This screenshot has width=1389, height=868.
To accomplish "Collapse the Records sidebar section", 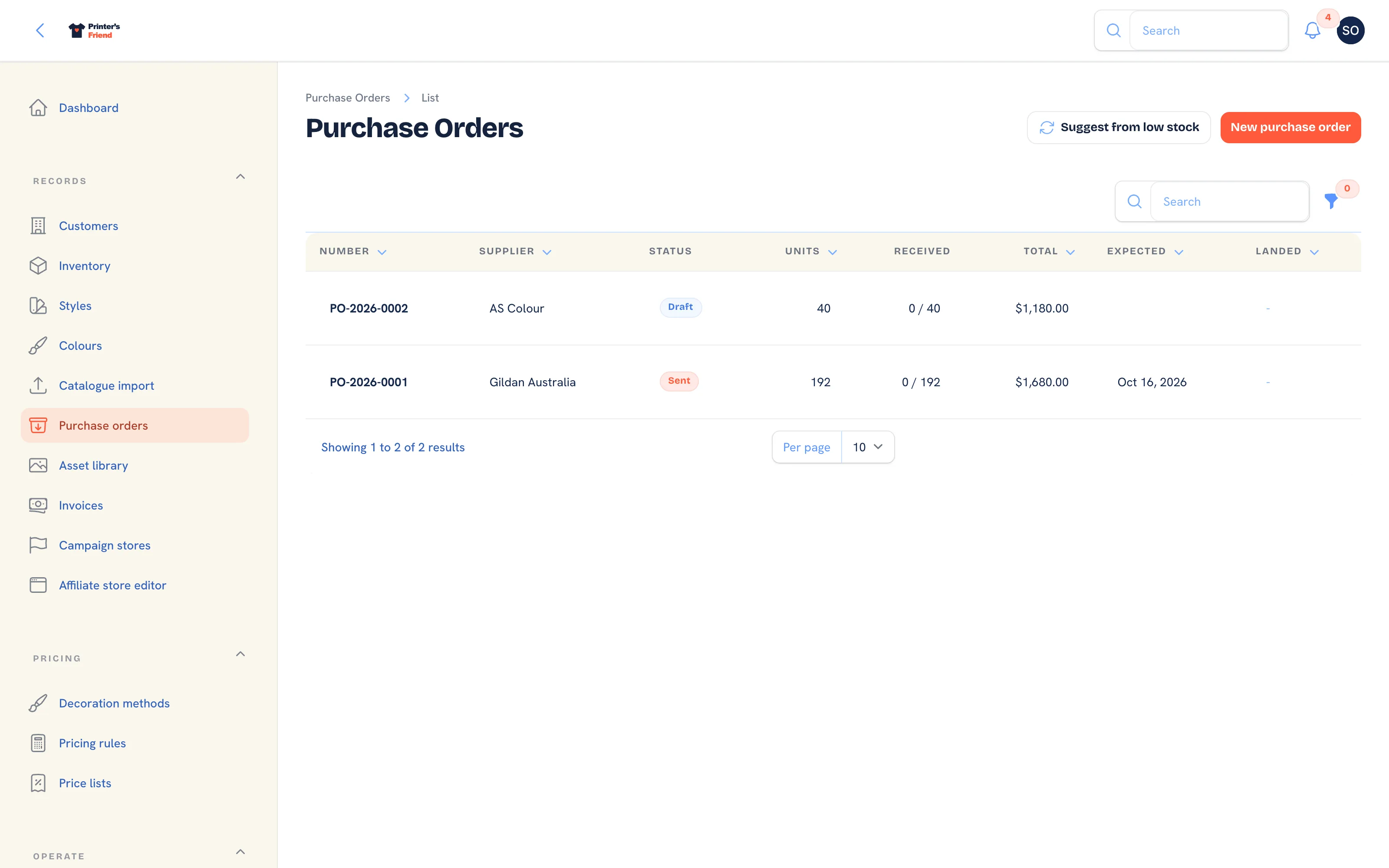I will (240, 177).
